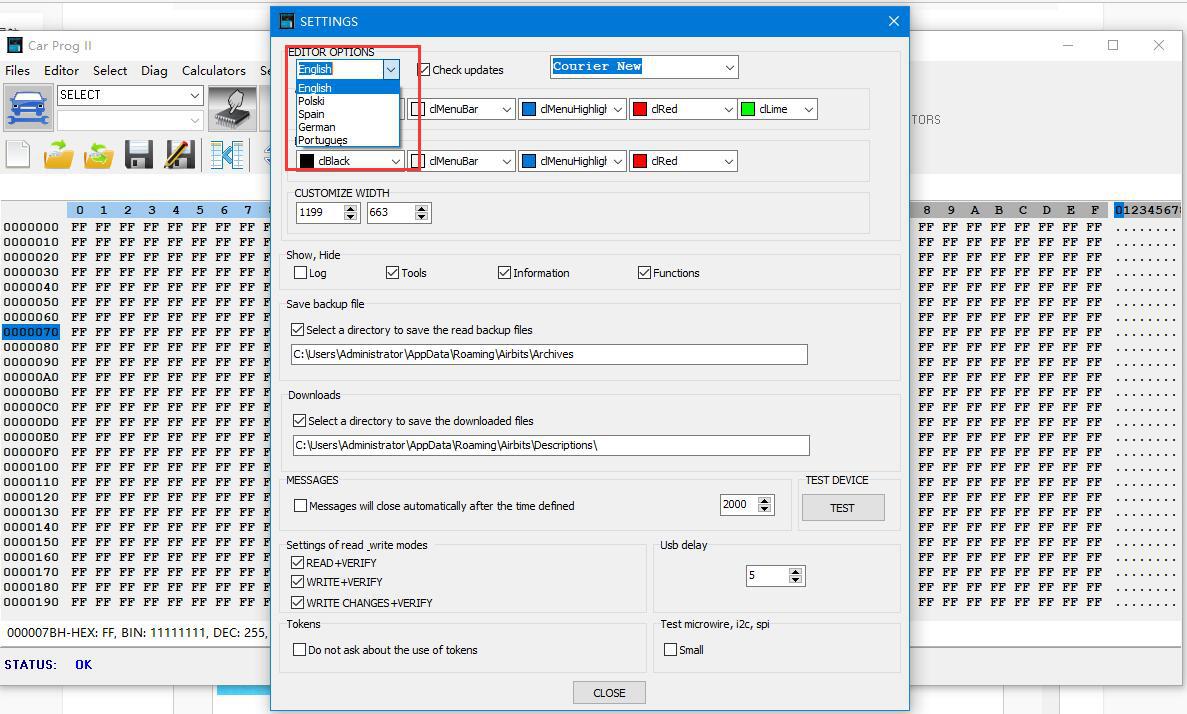This screenshot has height=714, width=1187.
Task: Select the car diagnostics tool icon
Action: tap(28, 107)
